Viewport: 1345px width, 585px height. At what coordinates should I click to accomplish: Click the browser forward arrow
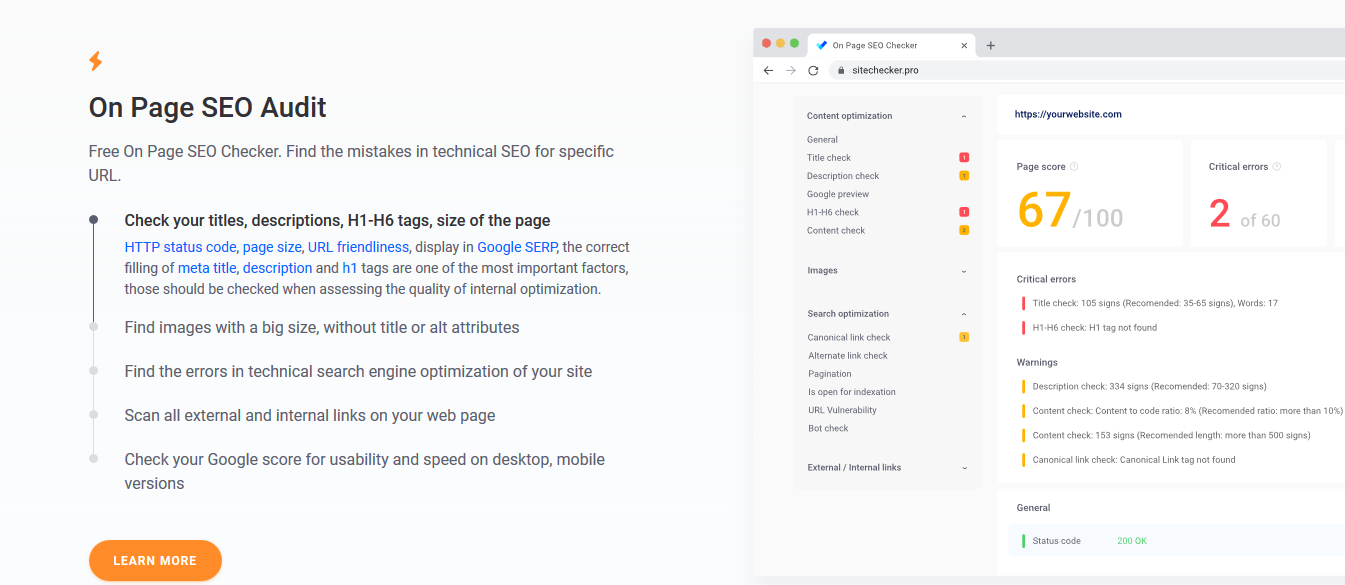click(791, 70)
